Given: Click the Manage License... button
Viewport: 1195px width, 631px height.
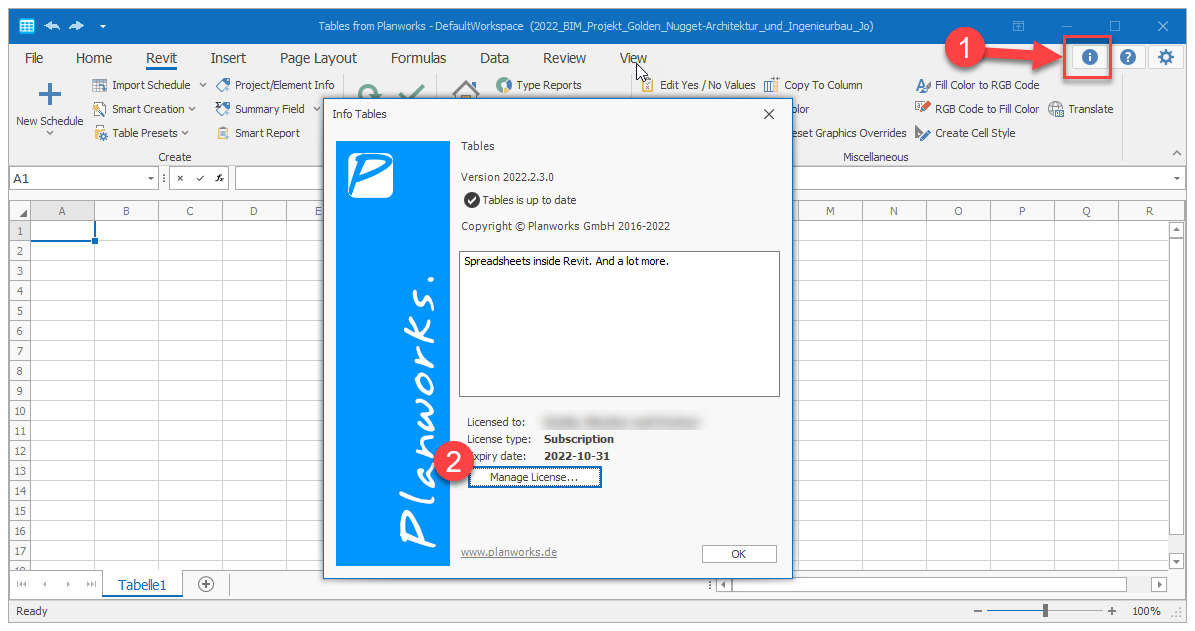Looking at the screenshot, I should tap(534, 477).
